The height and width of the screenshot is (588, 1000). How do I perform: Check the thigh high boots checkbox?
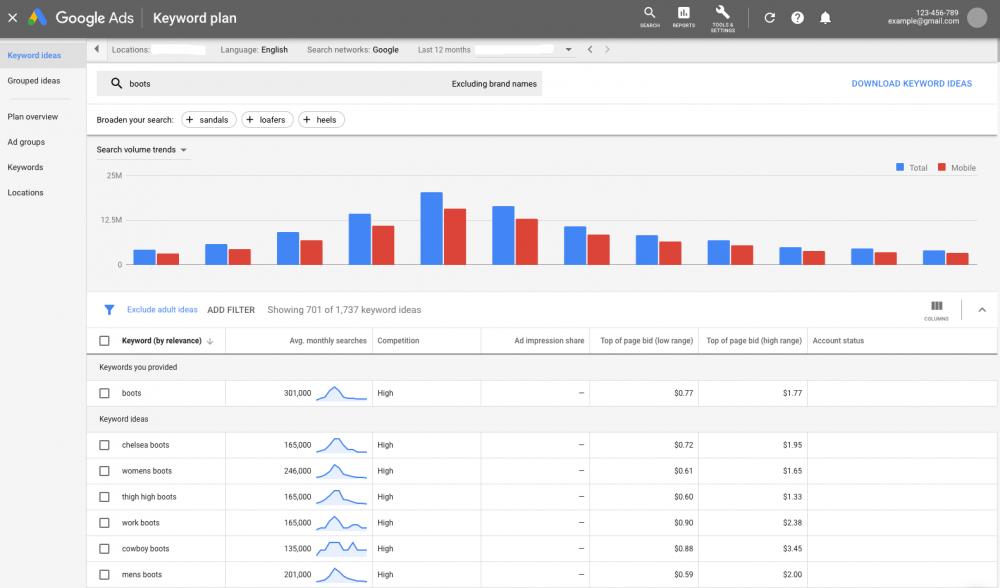pos(105,497)
